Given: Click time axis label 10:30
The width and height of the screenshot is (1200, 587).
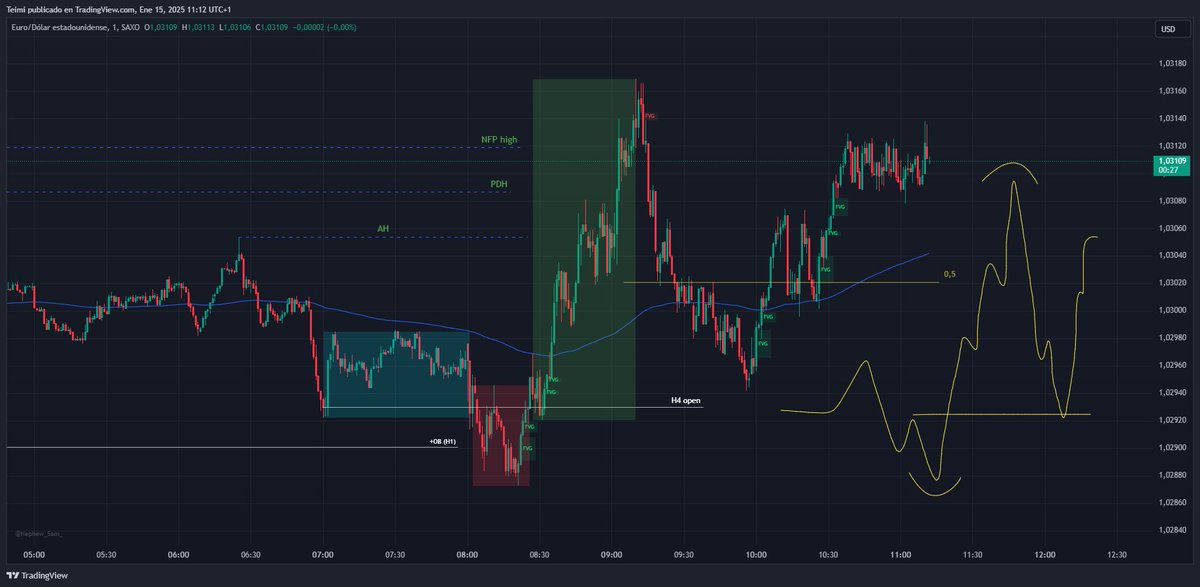Looking at the screenshot, I should pos(828,554).
